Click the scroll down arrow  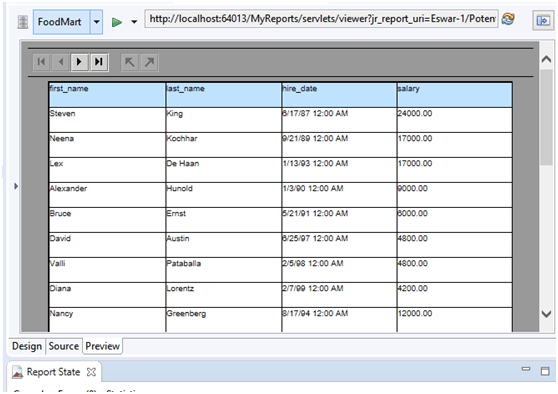point(546,314)
